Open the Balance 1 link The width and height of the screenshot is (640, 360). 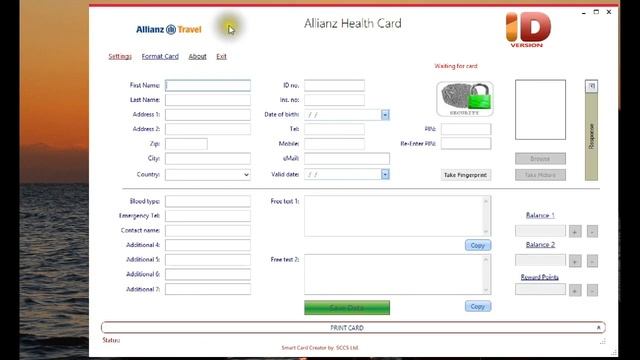coord(540,215)
